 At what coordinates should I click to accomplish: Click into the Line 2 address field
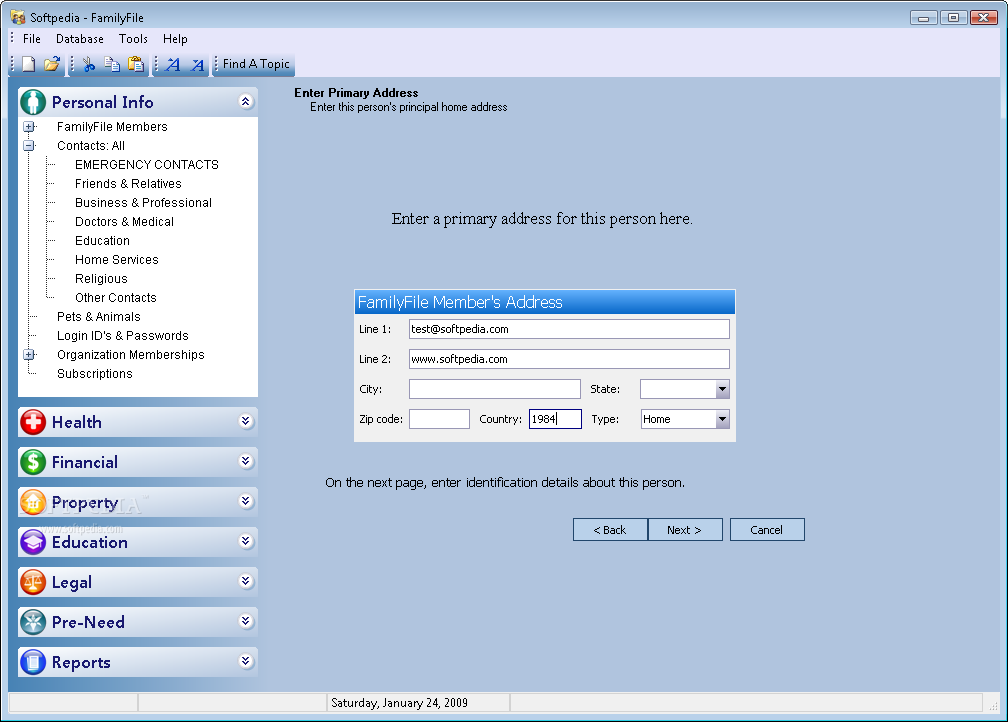pos(569,359)
